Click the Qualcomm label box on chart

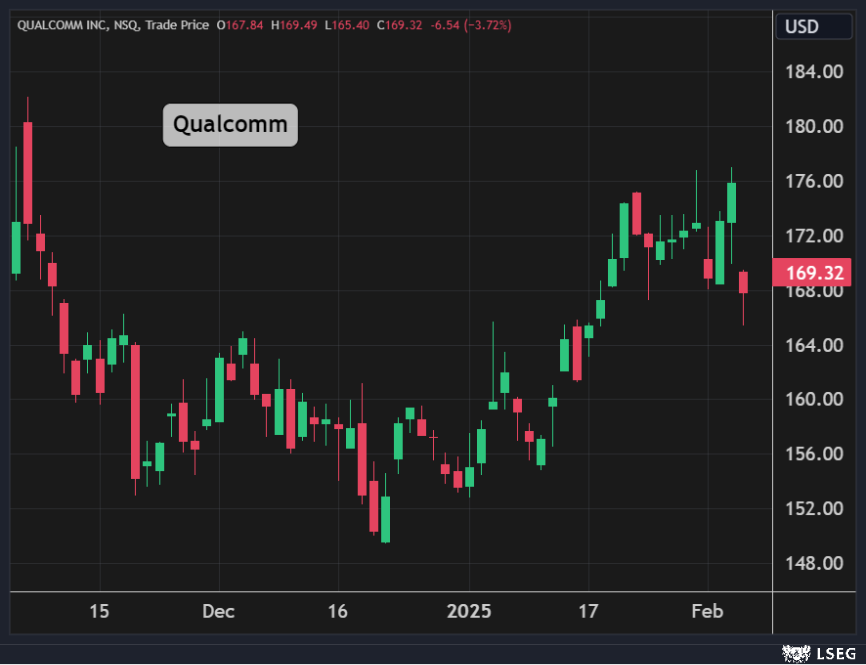(x=230, y=125)
